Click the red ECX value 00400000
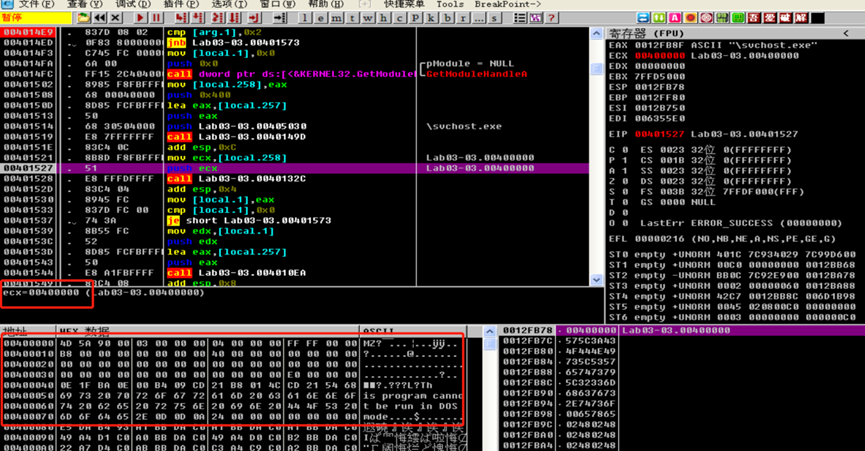 [x=659, y=56]
